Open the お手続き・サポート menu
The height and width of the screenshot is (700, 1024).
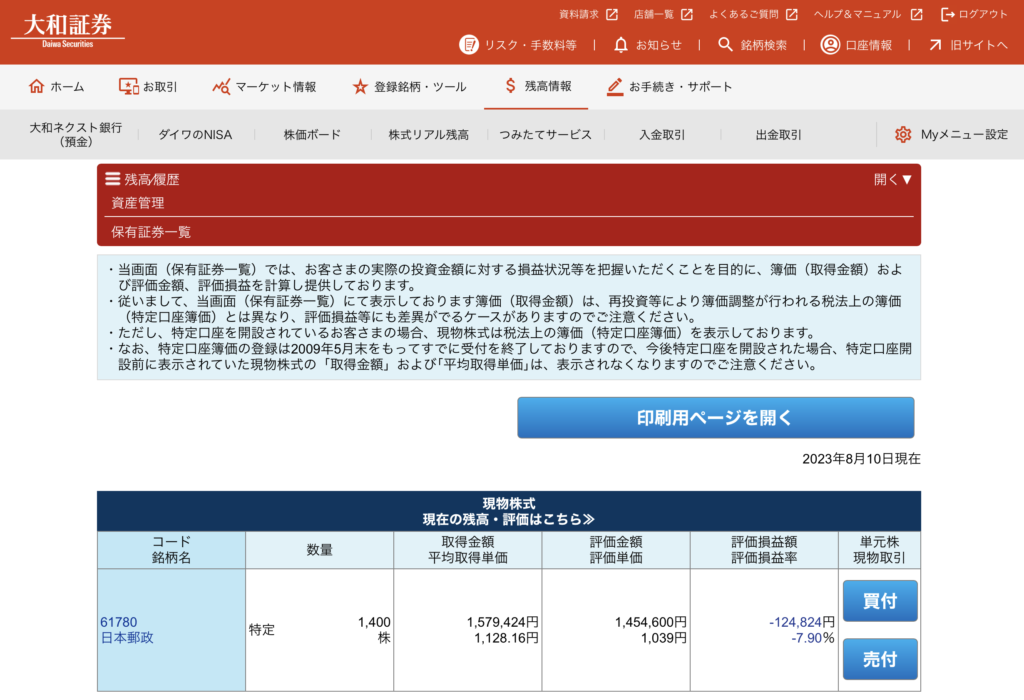pos(669,86)
